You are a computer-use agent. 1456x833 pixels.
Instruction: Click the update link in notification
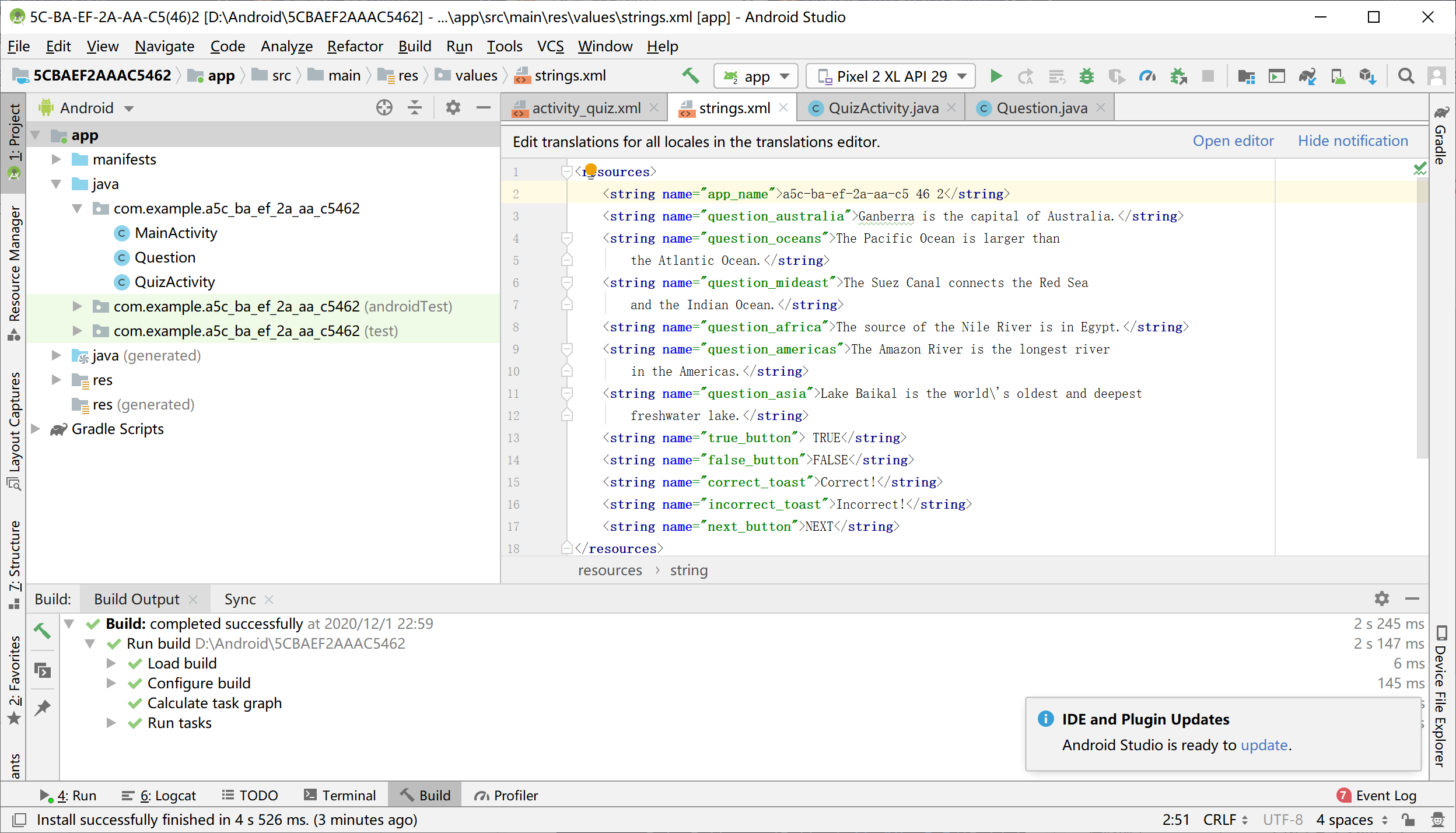point(1263,745)
